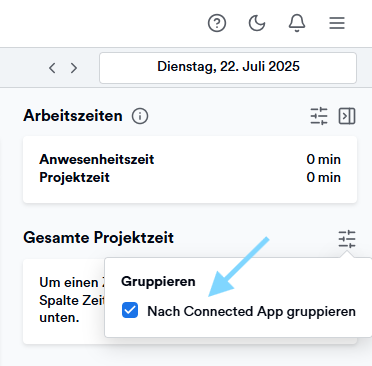Click the Gruppieren heading in the popup
The width and height of the screenshot is (372, 366).
pyautogui.click(x=158, y=282)
